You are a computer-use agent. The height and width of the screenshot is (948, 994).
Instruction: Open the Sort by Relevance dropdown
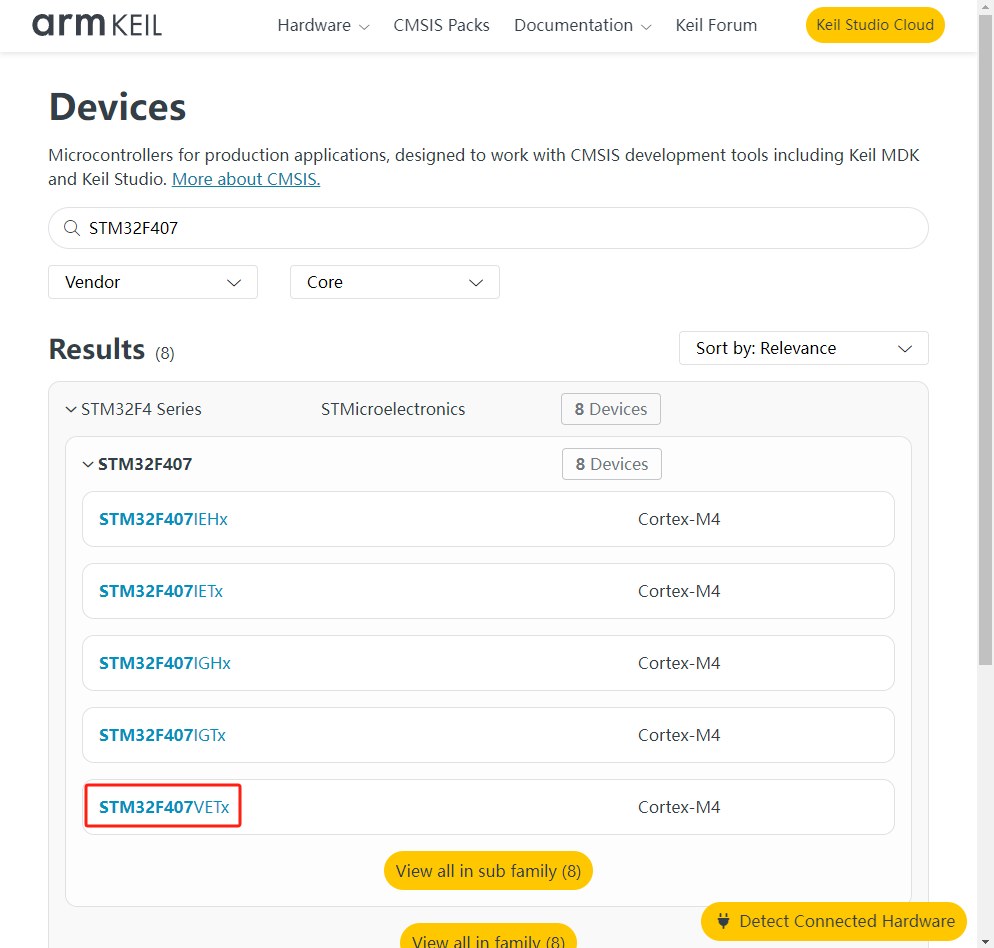pyautogui.click(x=803, y=348)
